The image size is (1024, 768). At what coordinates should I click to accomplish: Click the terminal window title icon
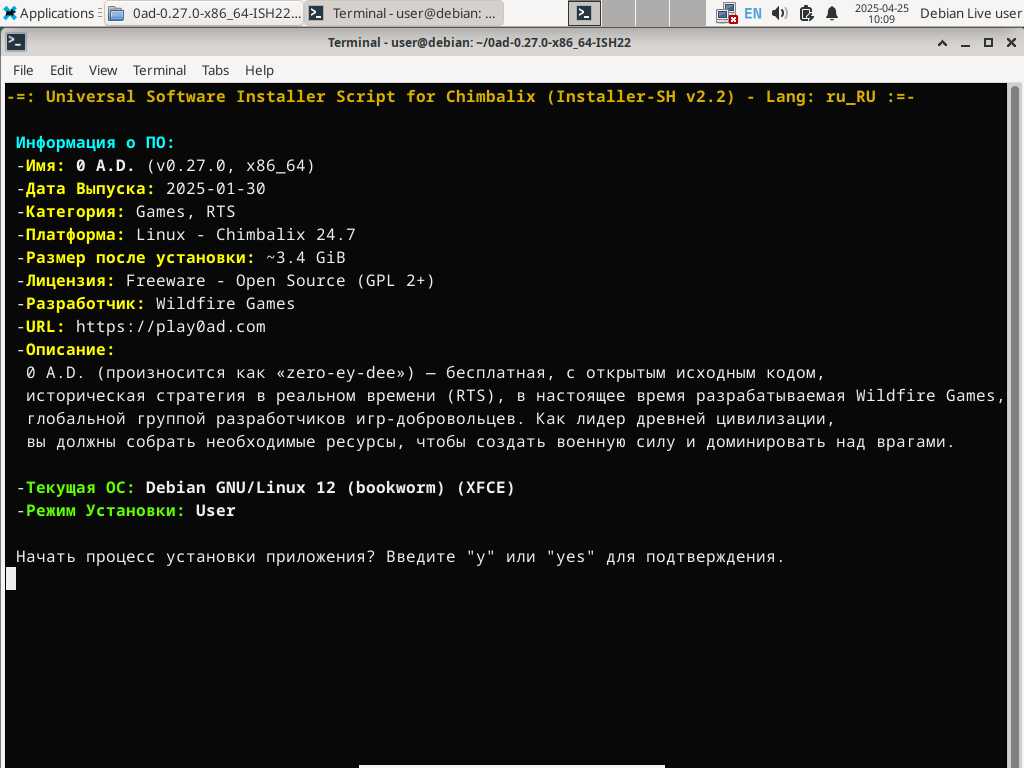(16, 42)
